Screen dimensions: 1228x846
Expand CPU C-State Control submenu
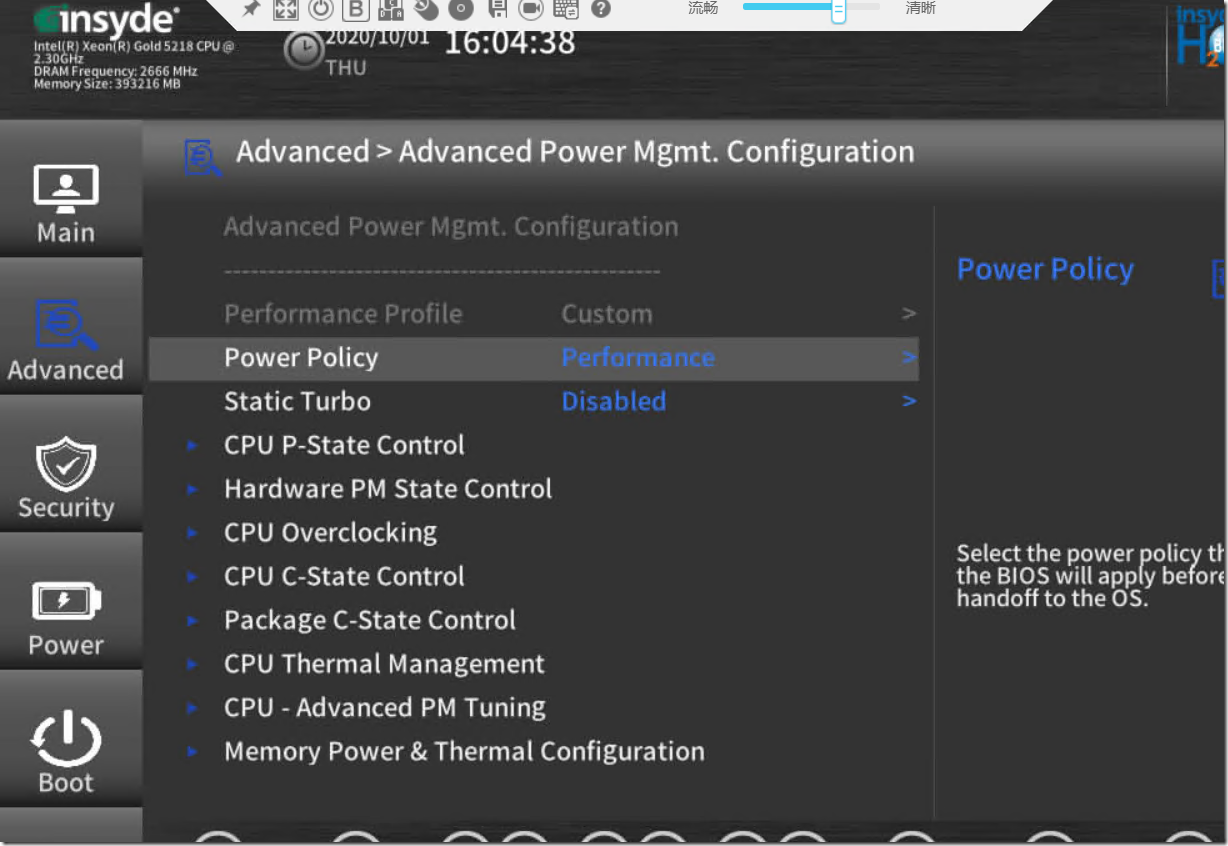[x=344, y=577]
